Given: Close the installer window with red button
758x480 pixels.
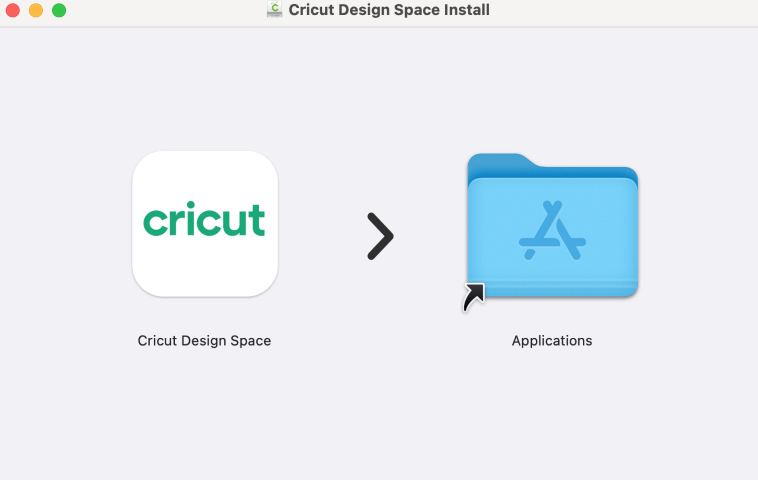Looking at the screenshot, I should 13,10.
